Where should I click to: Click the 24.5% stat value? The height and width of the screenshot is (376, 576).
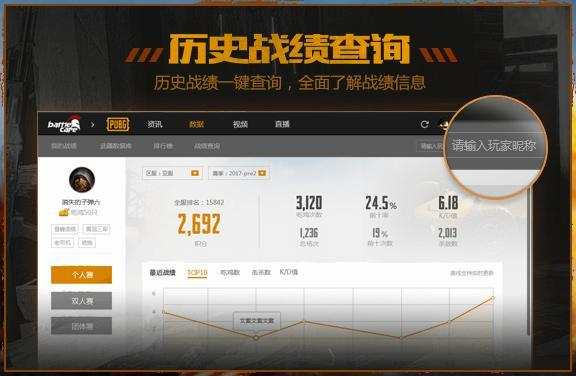coord(381,203)
